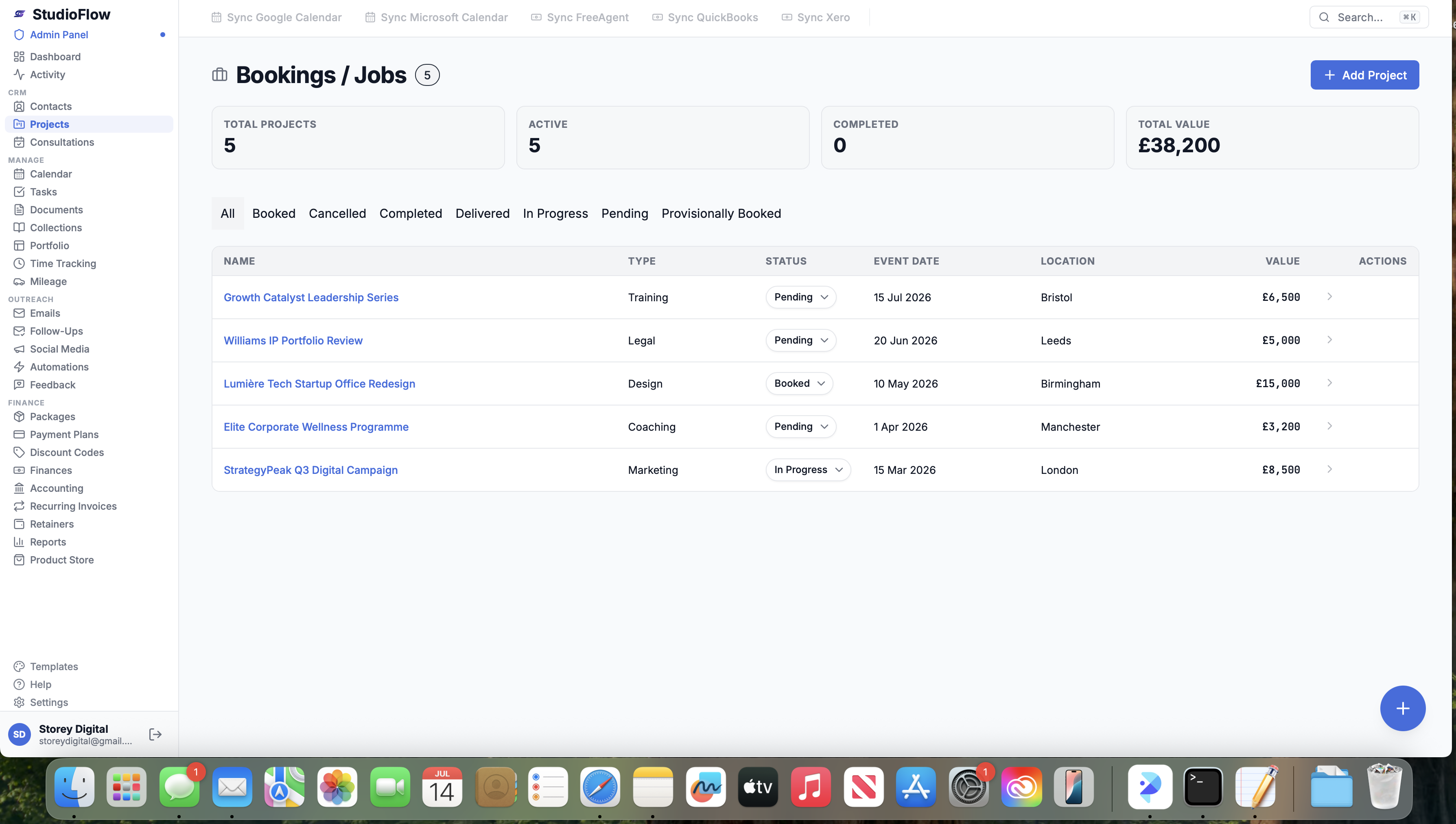The image size is (1456, 824).
Task: Expand the Lumière Tech Startup row chevron
Action: (x=1329, y=383)
